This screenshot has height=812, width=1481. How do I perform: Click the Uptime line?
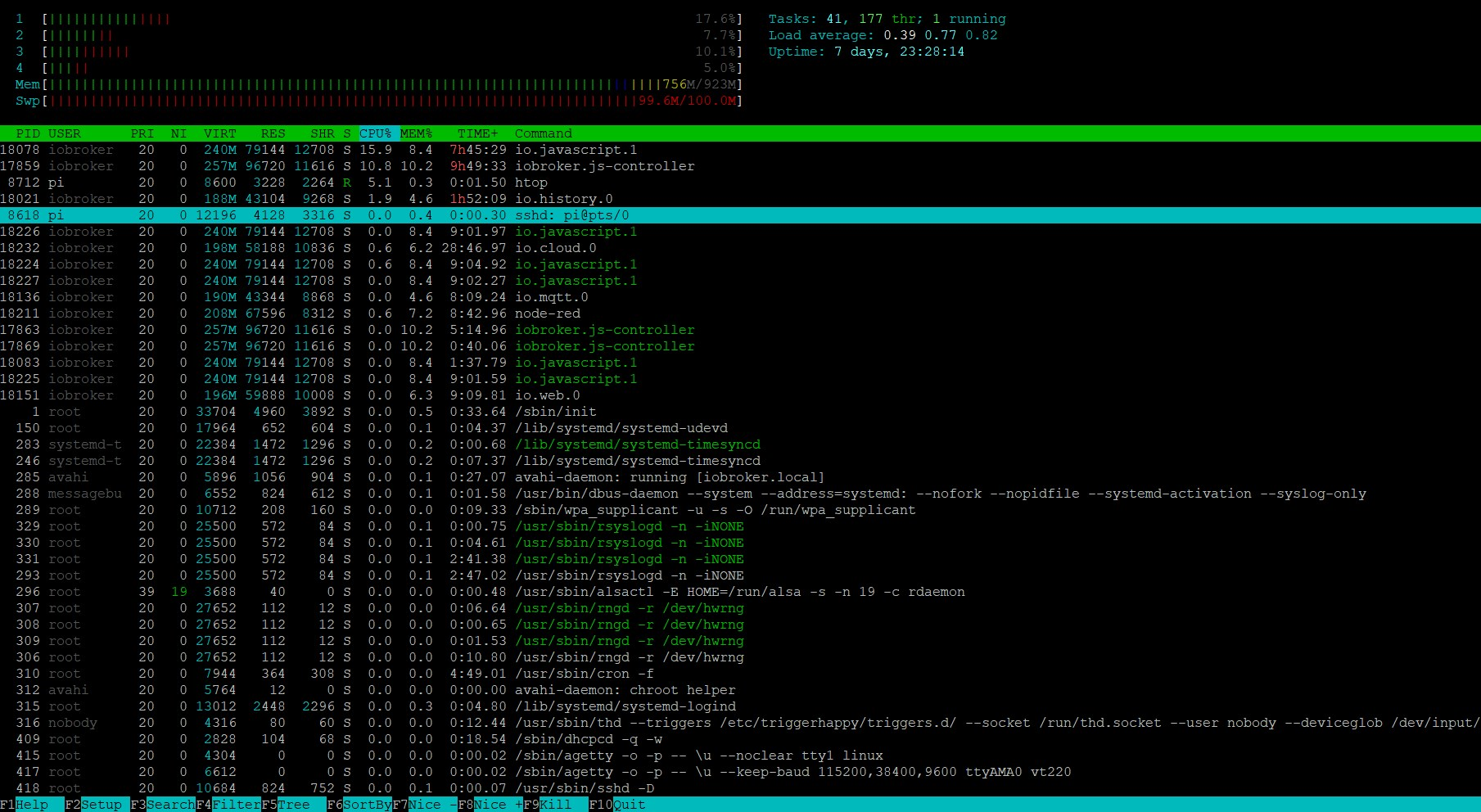click(867, 52)
